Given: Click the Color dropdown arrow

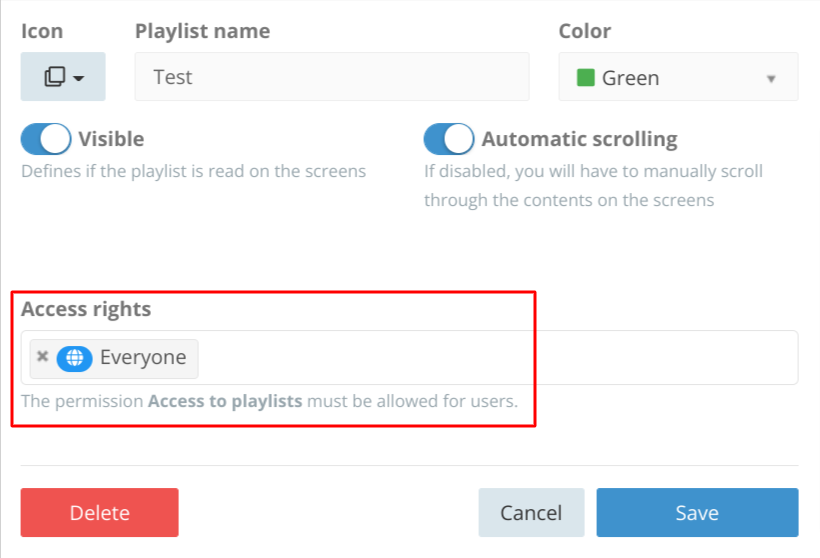Looking at the screenshot, I should click(771, 79).
